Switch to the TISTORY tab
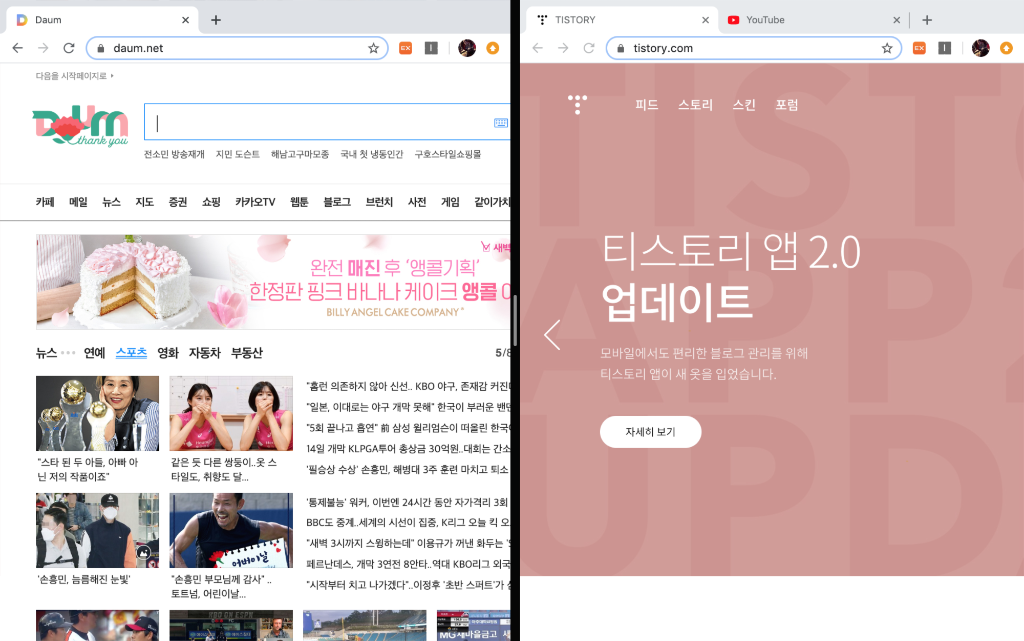Image resolution: width=1024 pixels, height=641 pixels. 620,20
